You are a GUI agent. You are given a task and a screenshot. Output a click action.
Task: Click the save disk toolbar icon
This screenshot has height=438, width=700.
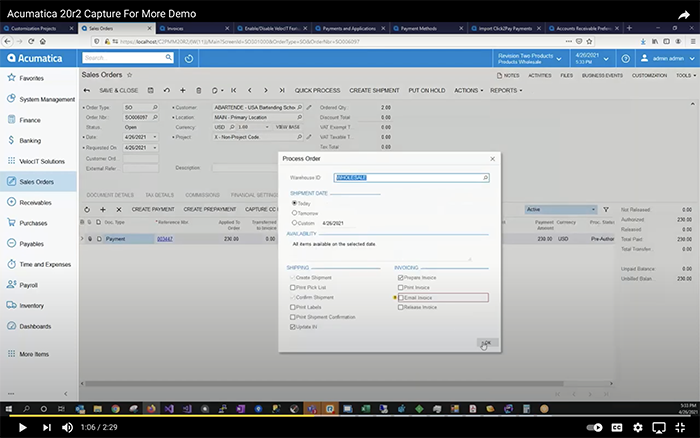[x=151, y=90]
